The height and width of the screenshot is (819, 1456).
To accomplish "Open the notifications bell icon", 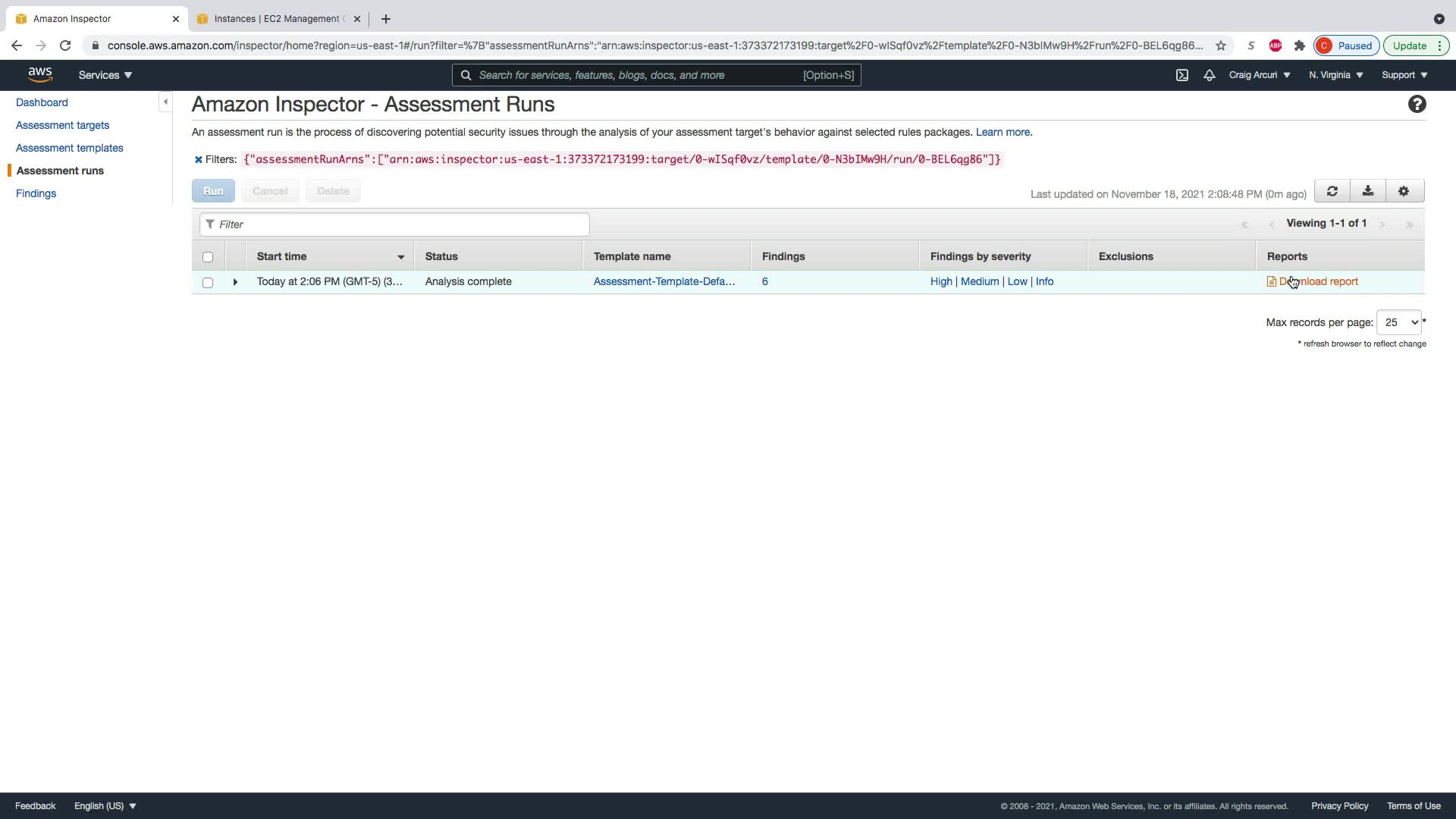I will 1210,75.
